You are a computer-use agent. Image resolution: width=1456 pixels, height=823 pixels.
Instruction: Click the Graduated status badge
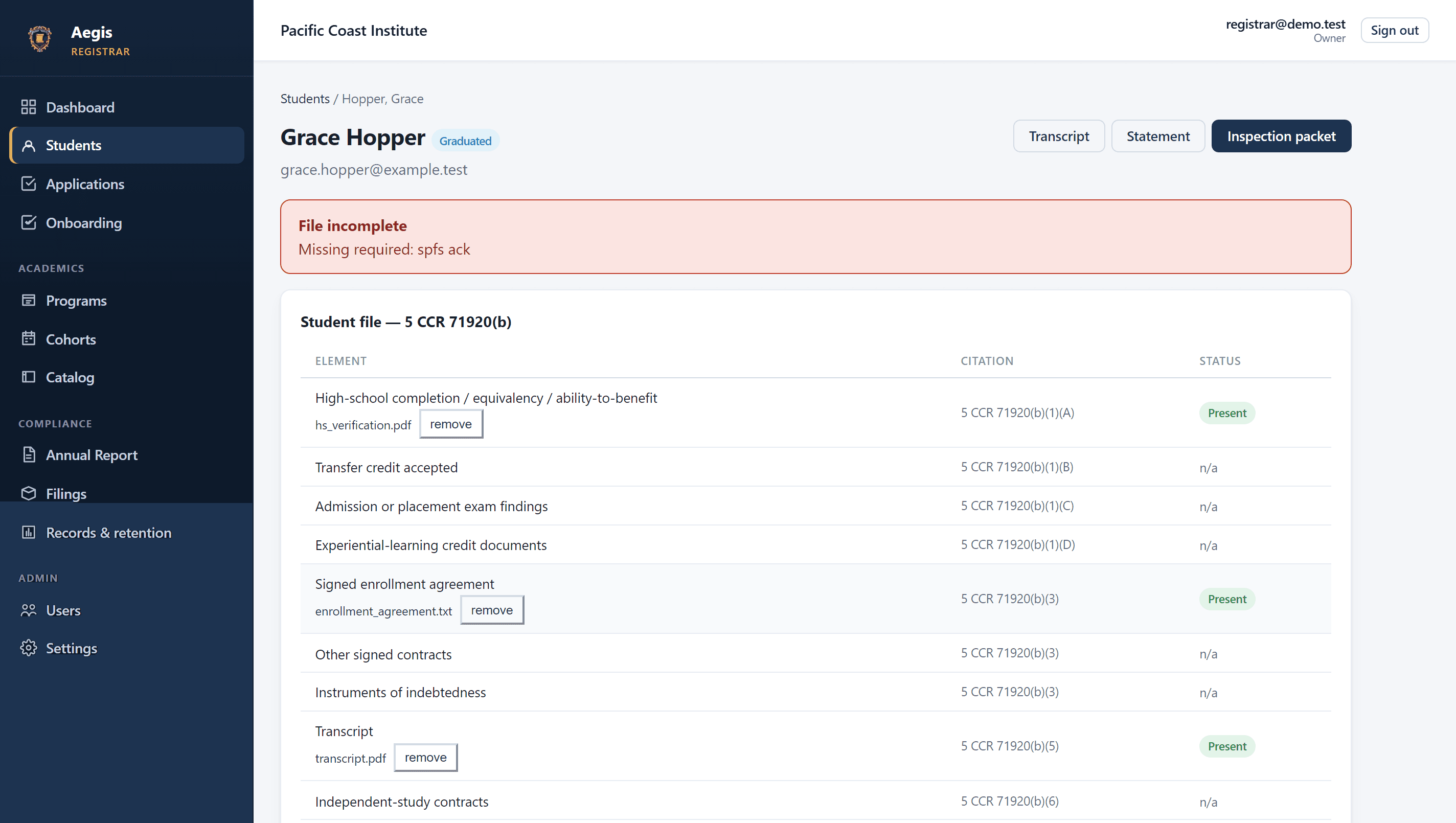click(x=465, y=141)
